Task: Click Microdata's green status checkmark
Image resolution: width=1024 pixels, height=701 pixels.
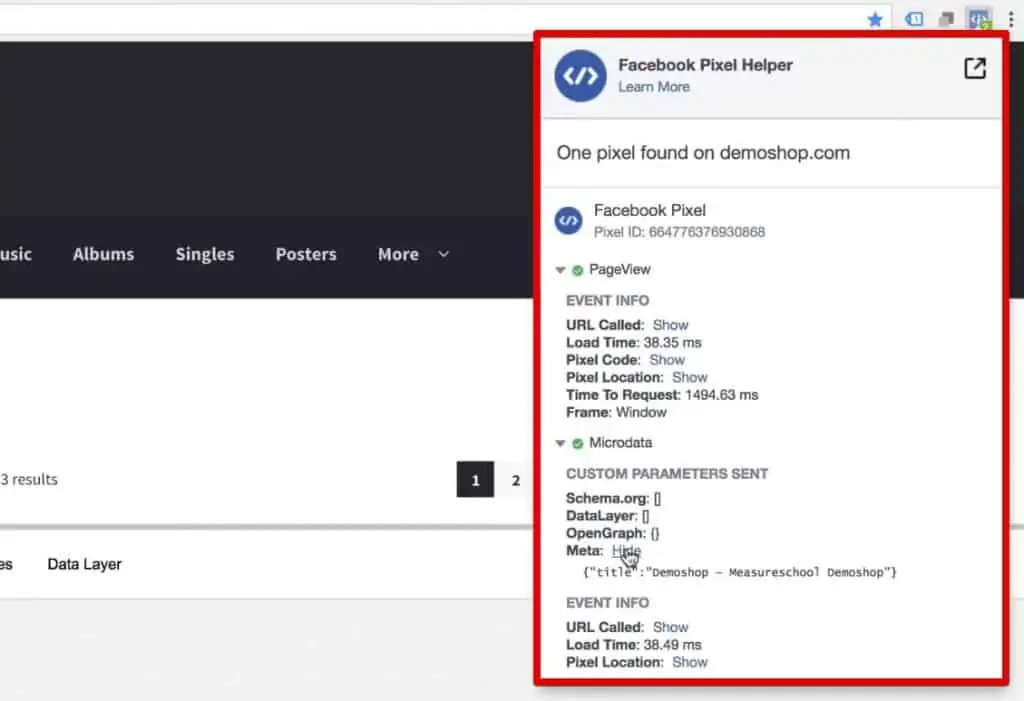Action: [579, 443]
